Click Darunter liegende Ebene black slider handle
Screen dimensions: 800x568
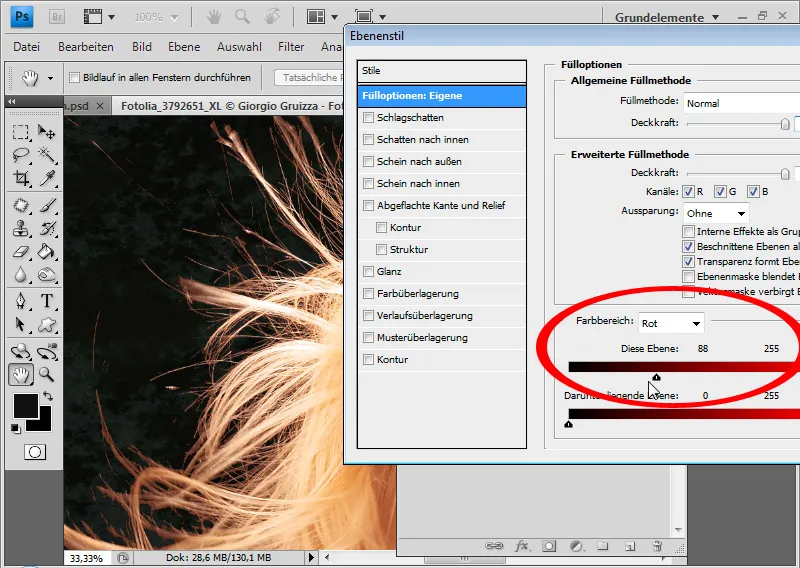tap(568, 424)
